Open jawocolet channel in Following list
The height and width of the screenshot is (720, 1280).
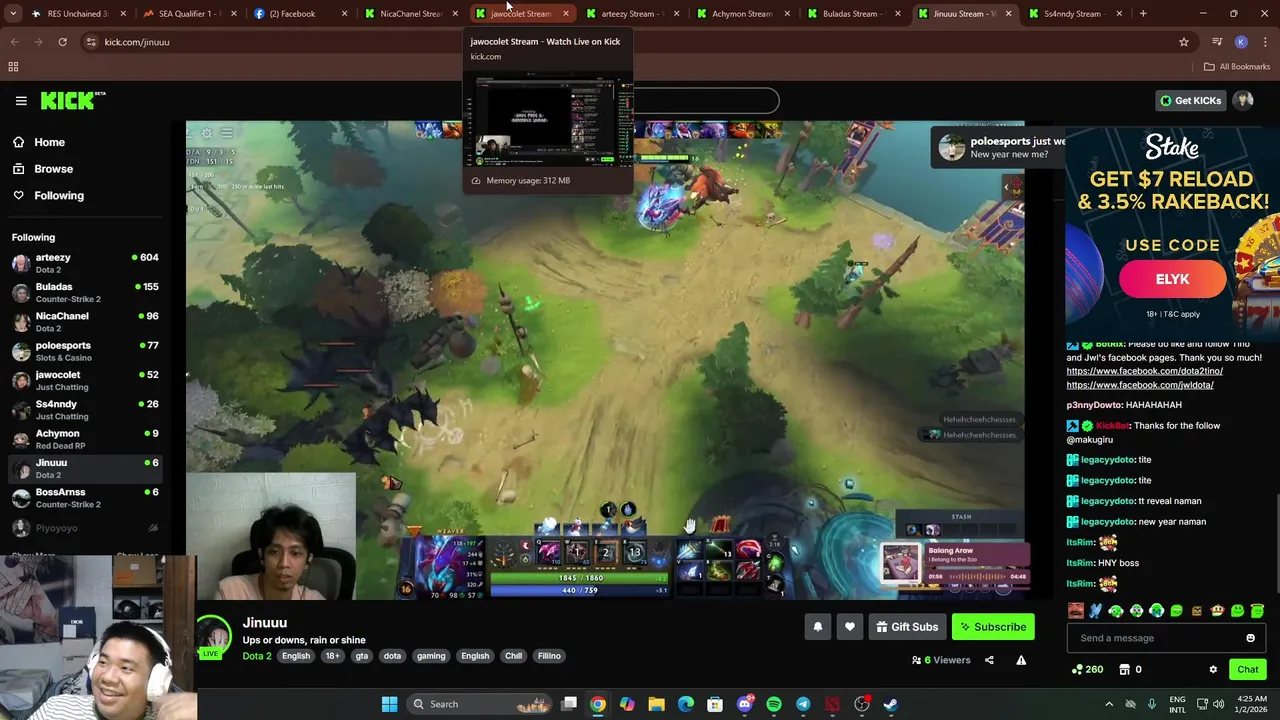click(x=85, y=380)
